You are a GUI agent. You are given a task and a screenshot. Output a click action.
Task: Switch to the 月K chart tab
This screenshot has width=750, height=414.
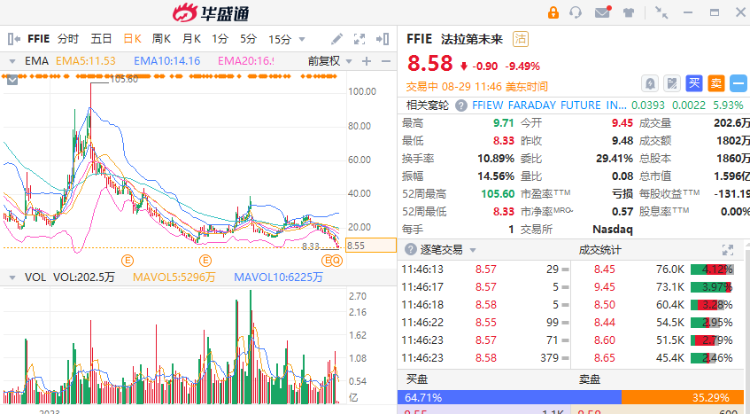[x=191, y=39]
